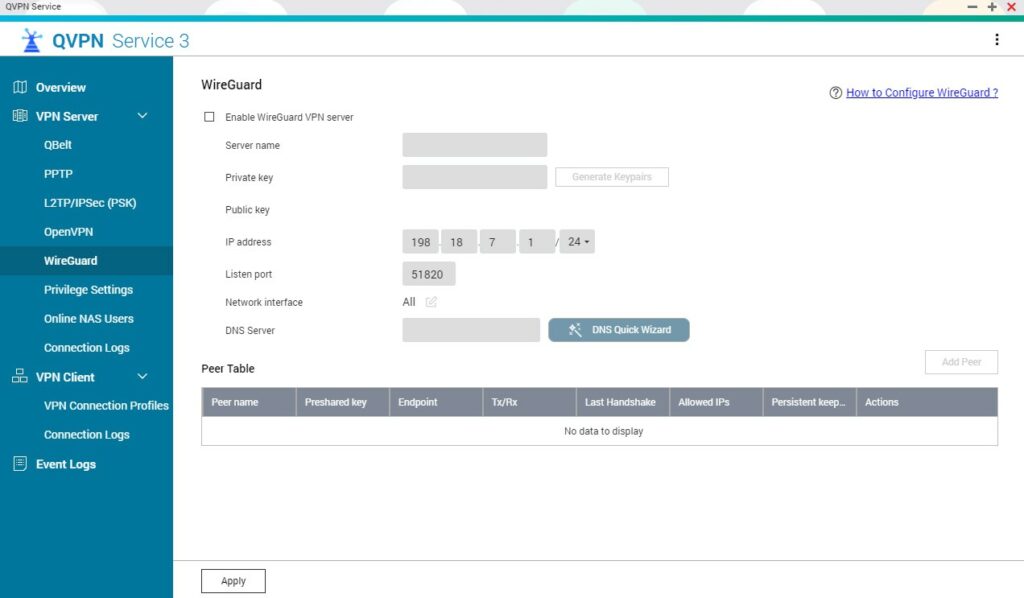Open the Overview page
Viewport: 1024px width, 598px height.
coord(61,87)
